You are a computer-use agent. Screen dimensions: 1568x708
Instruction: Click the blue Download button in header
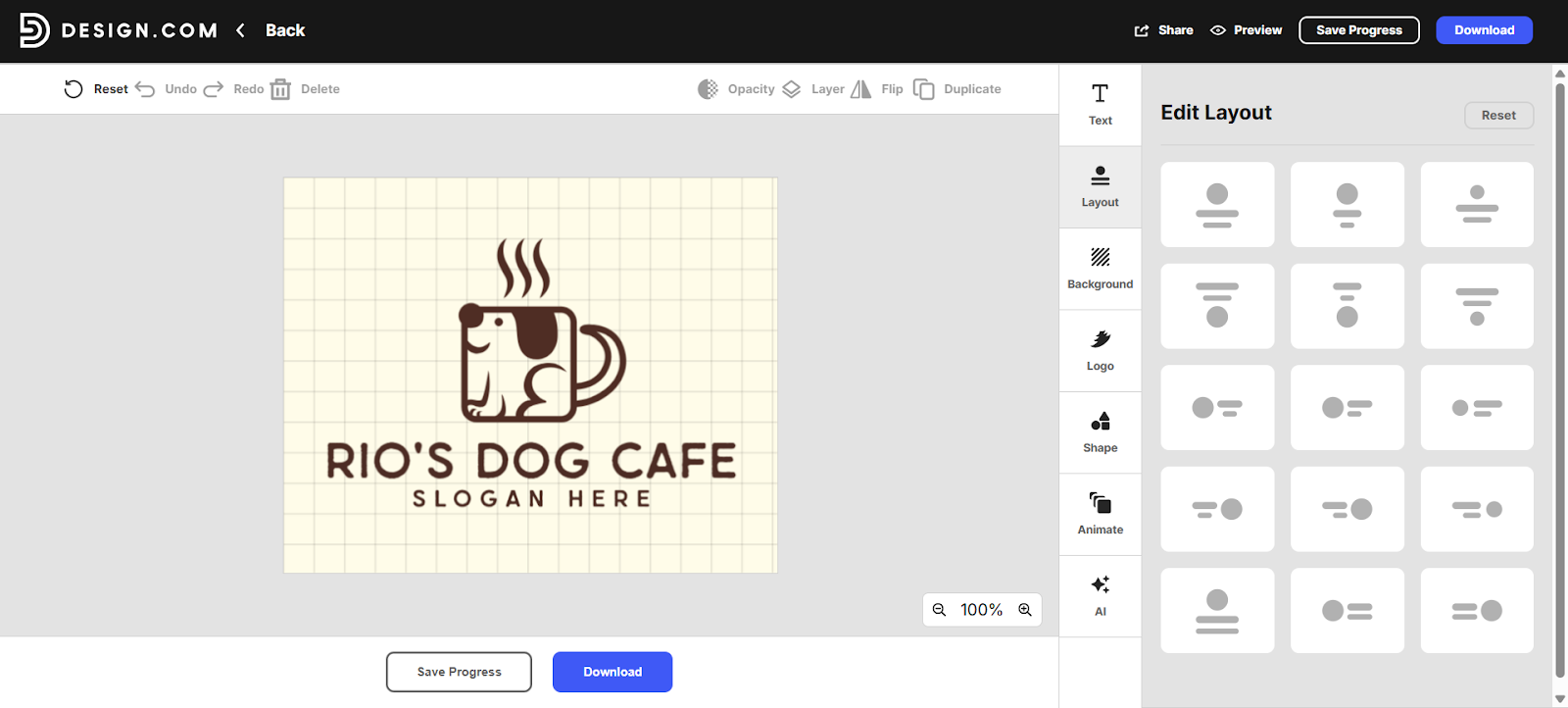click(x=1484, y=30)
